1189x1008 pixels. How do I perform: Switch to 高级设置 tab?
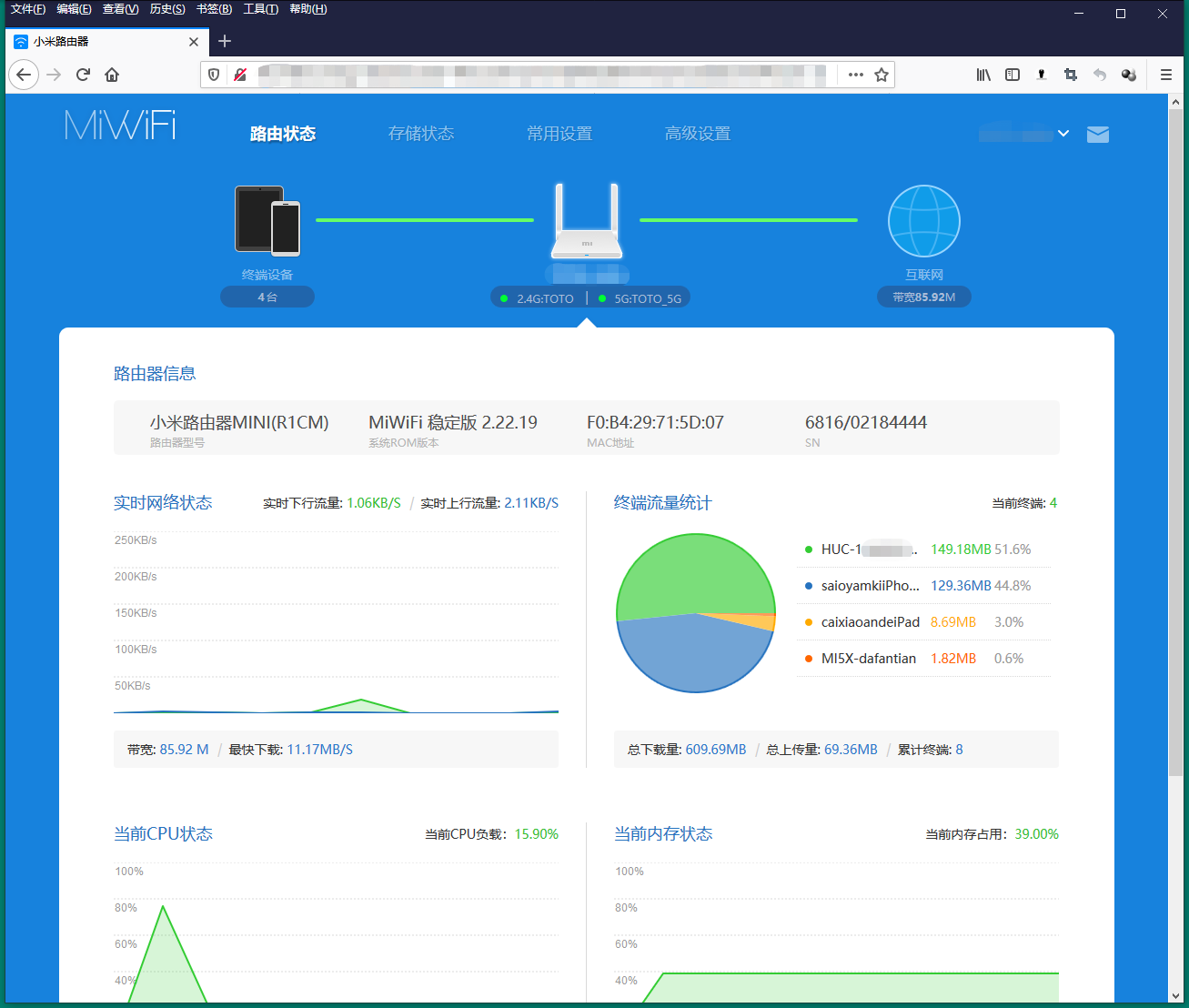coord(698,134)
